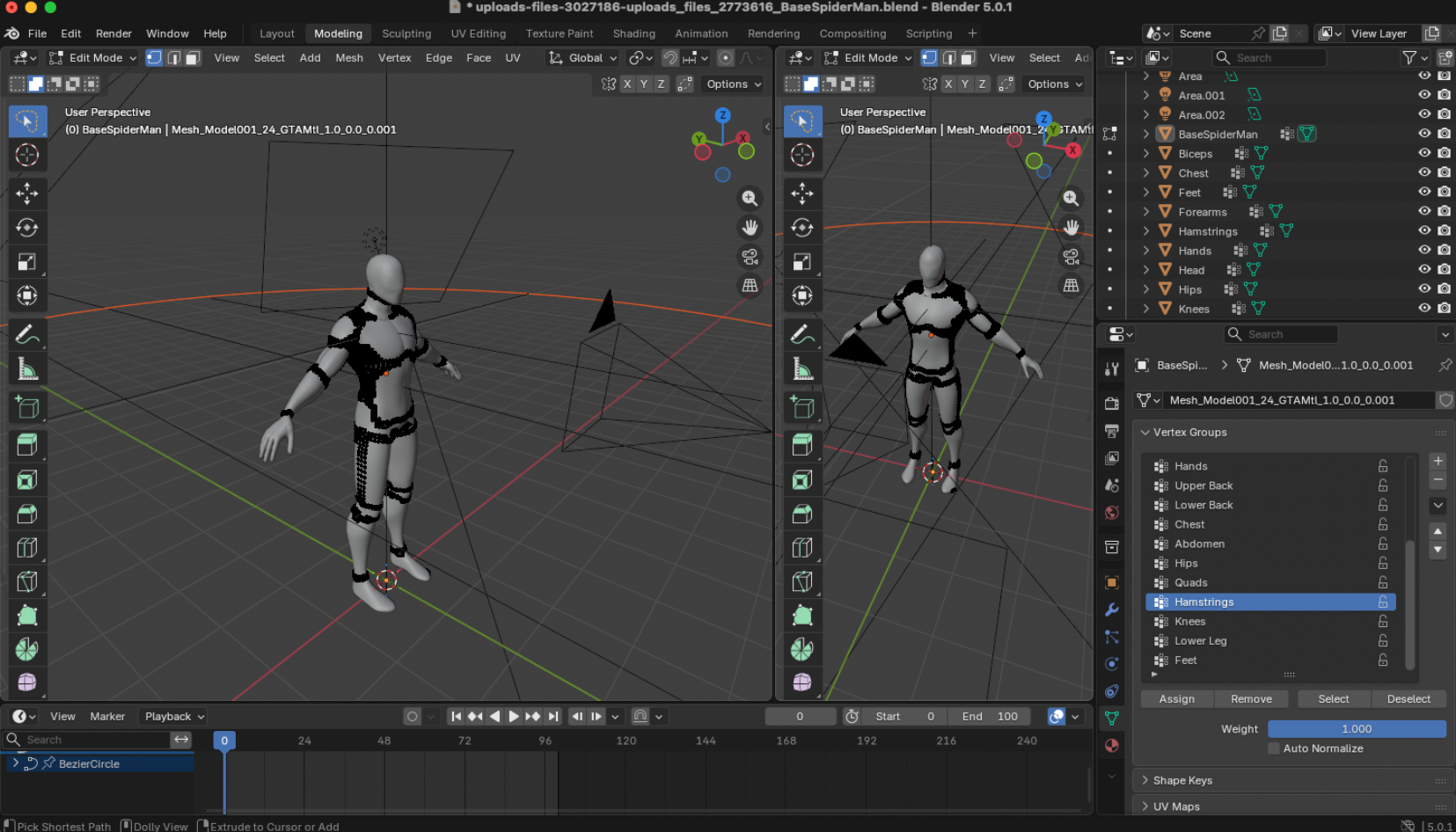Activate the Measure tool in left toolbar

27,369
